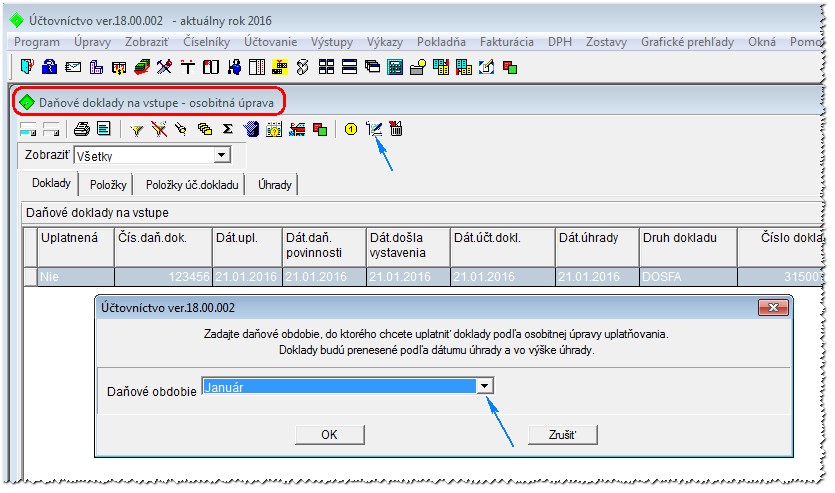Open the Výkazy menu
The width and height of the screenshot is (835, 493).
384,42
